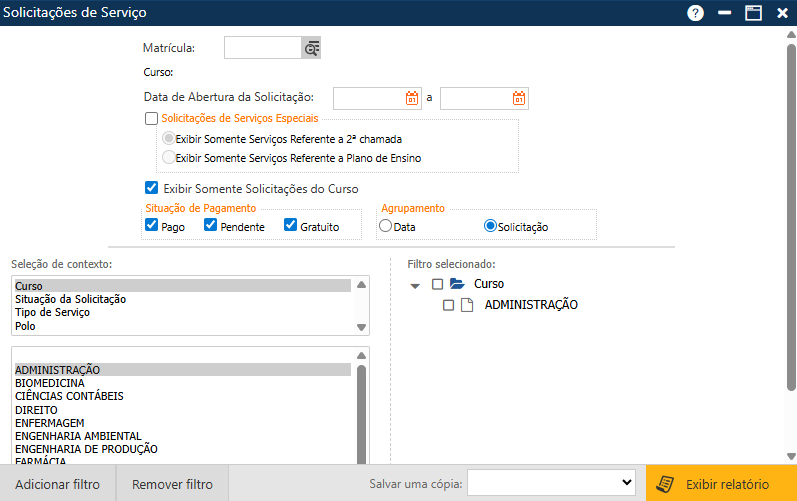797x501 pixels.
Task: Click the blue Curso folder icon
Action: coord(457,284)
